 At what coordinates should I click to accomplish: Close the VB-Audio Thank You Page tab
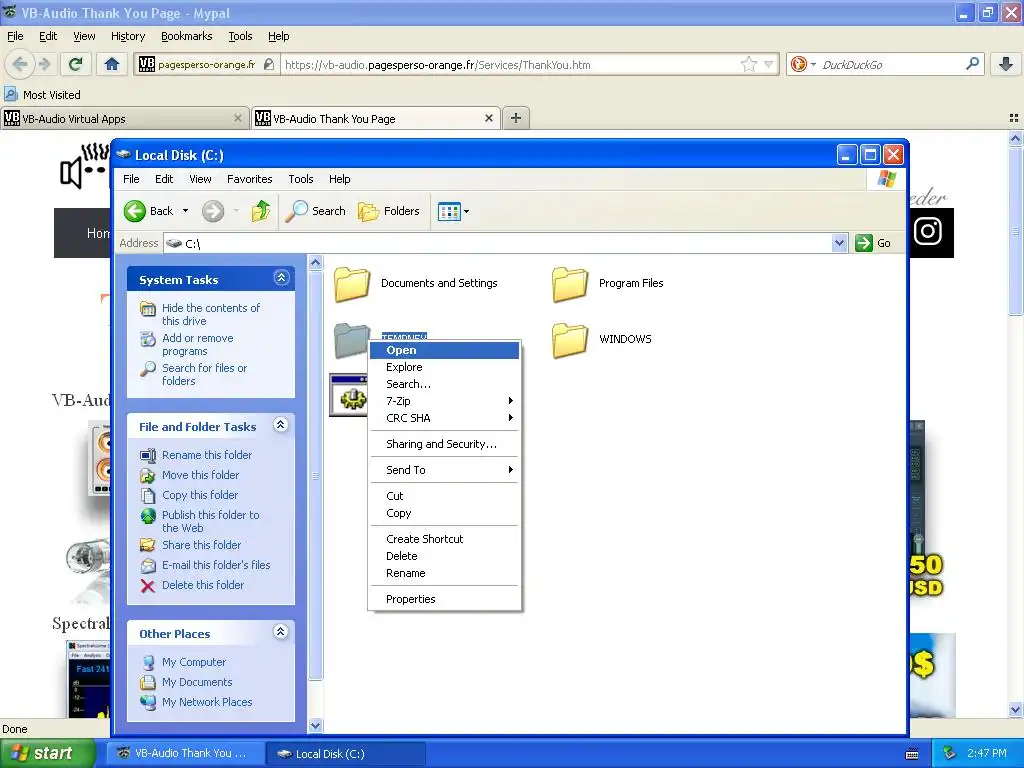(488, 118)
